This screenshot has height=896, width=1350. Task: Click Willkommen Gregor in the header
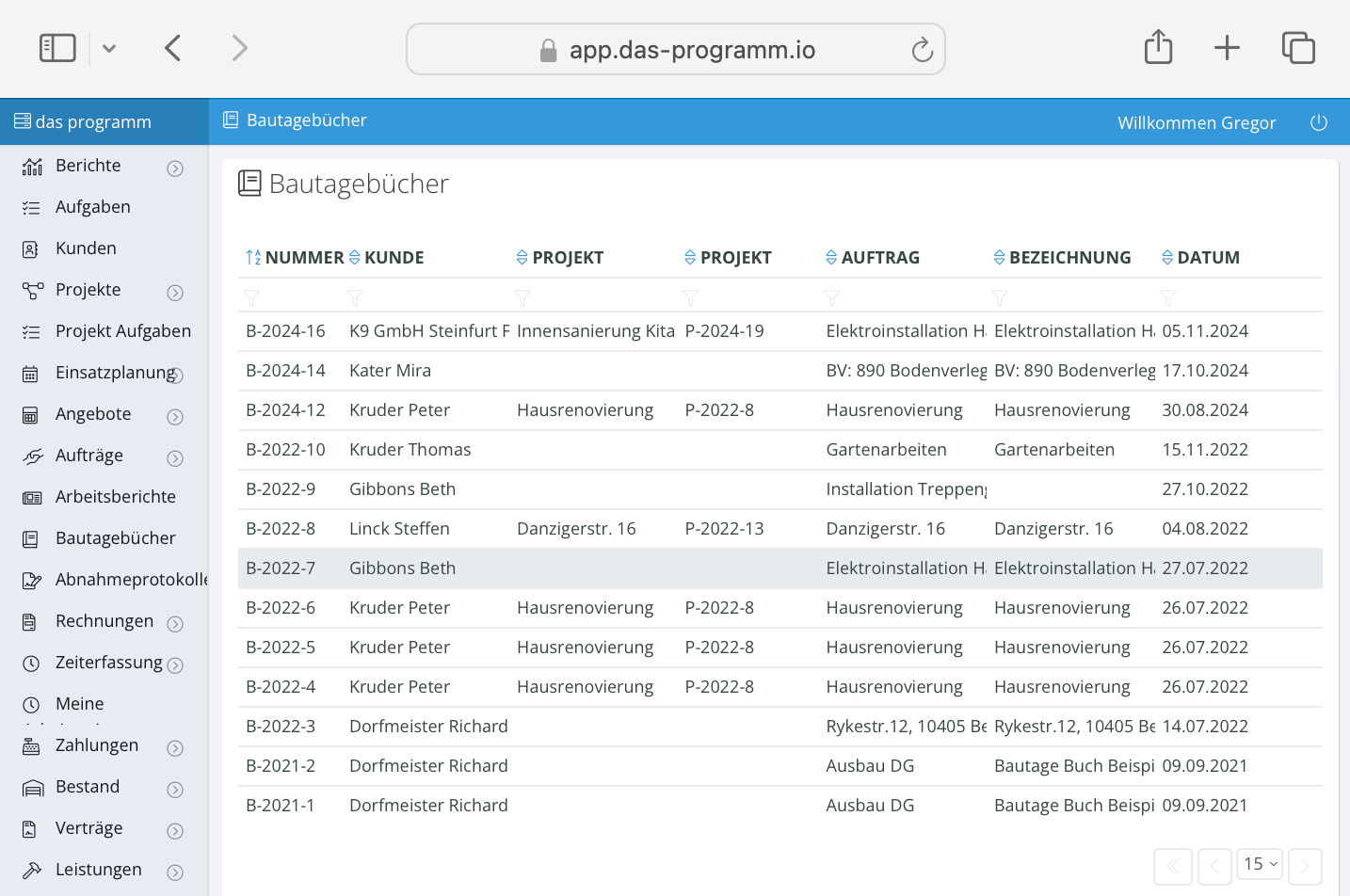click(x=1197, y=122)
